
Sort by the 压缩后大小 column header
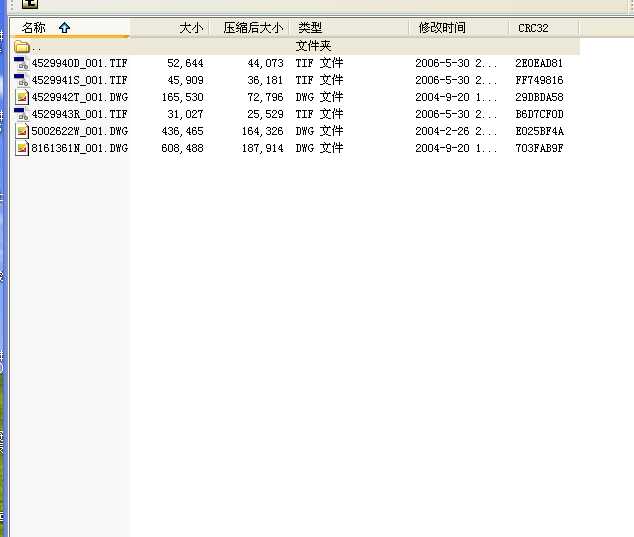(249, 28)
